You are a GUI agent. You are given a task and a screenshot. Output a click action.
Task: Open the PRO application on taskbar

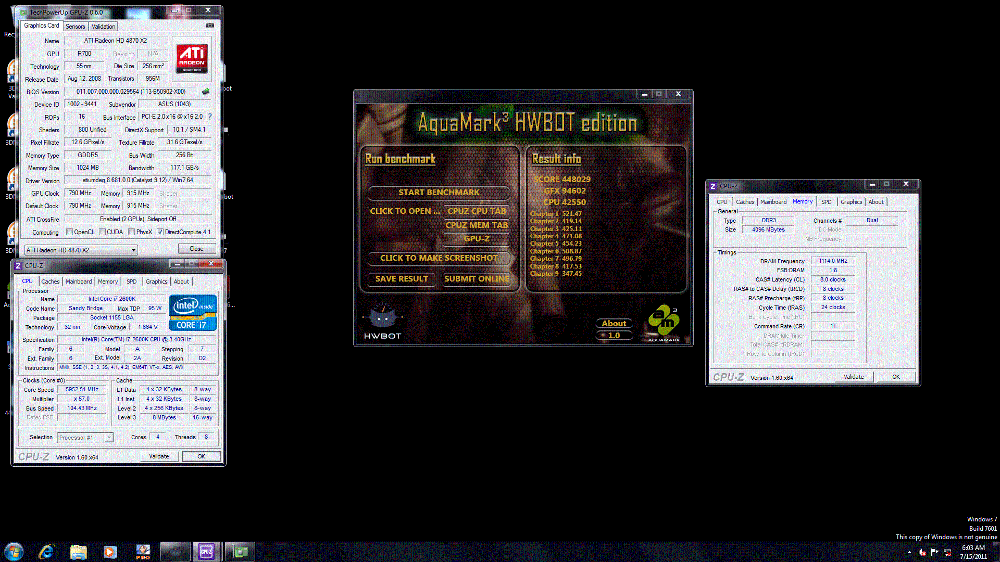(x=143, y=552)
